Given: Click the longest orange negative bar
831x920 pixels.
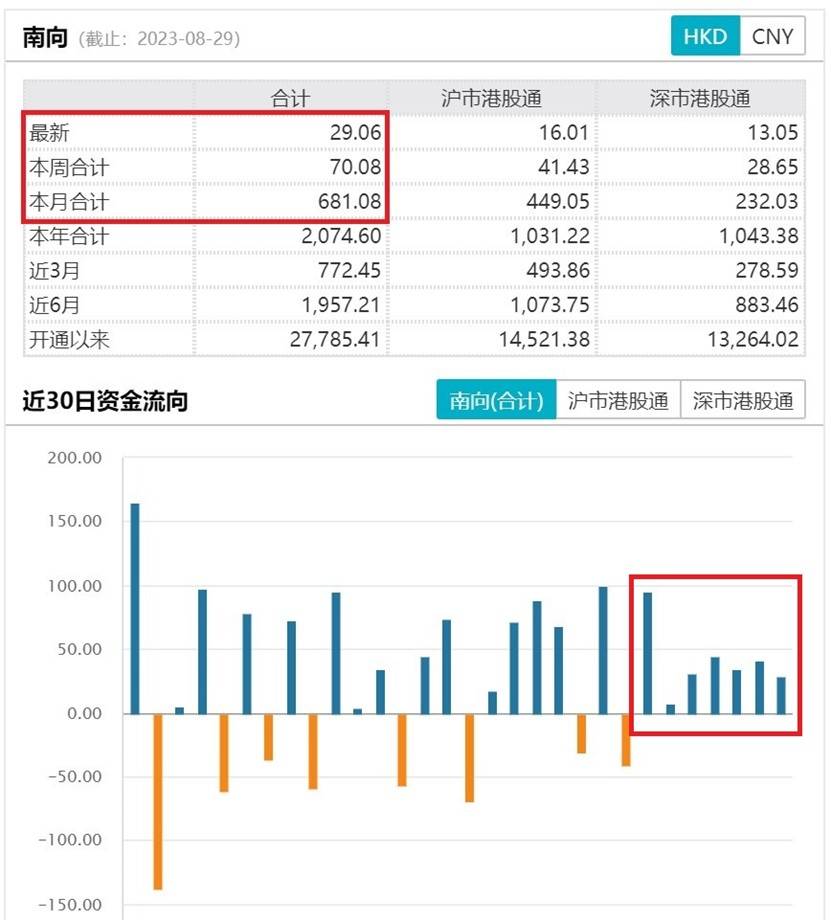Looking at the screenshot, I should pyautogui.click(x=158, y=801).
